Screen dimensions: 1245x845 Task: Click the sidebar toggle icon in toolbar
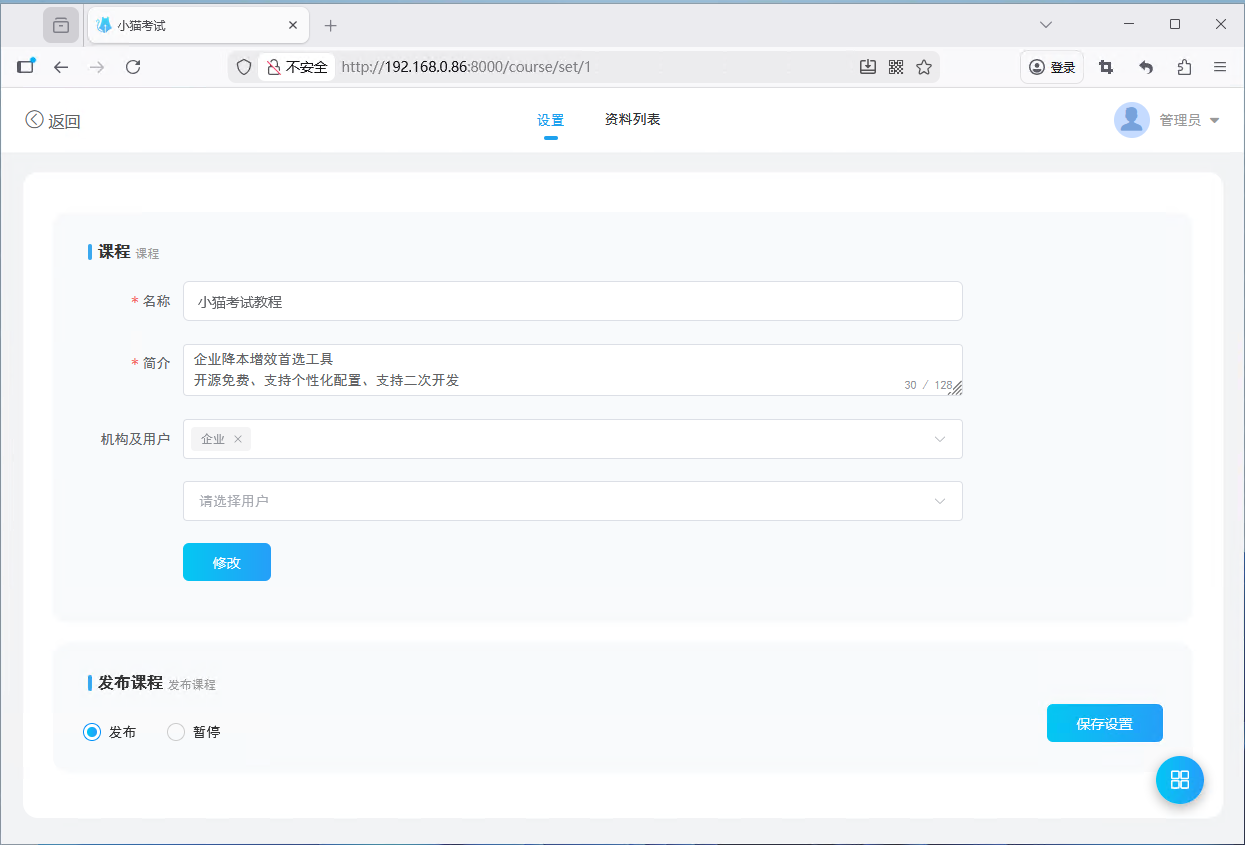click(26, 66)
